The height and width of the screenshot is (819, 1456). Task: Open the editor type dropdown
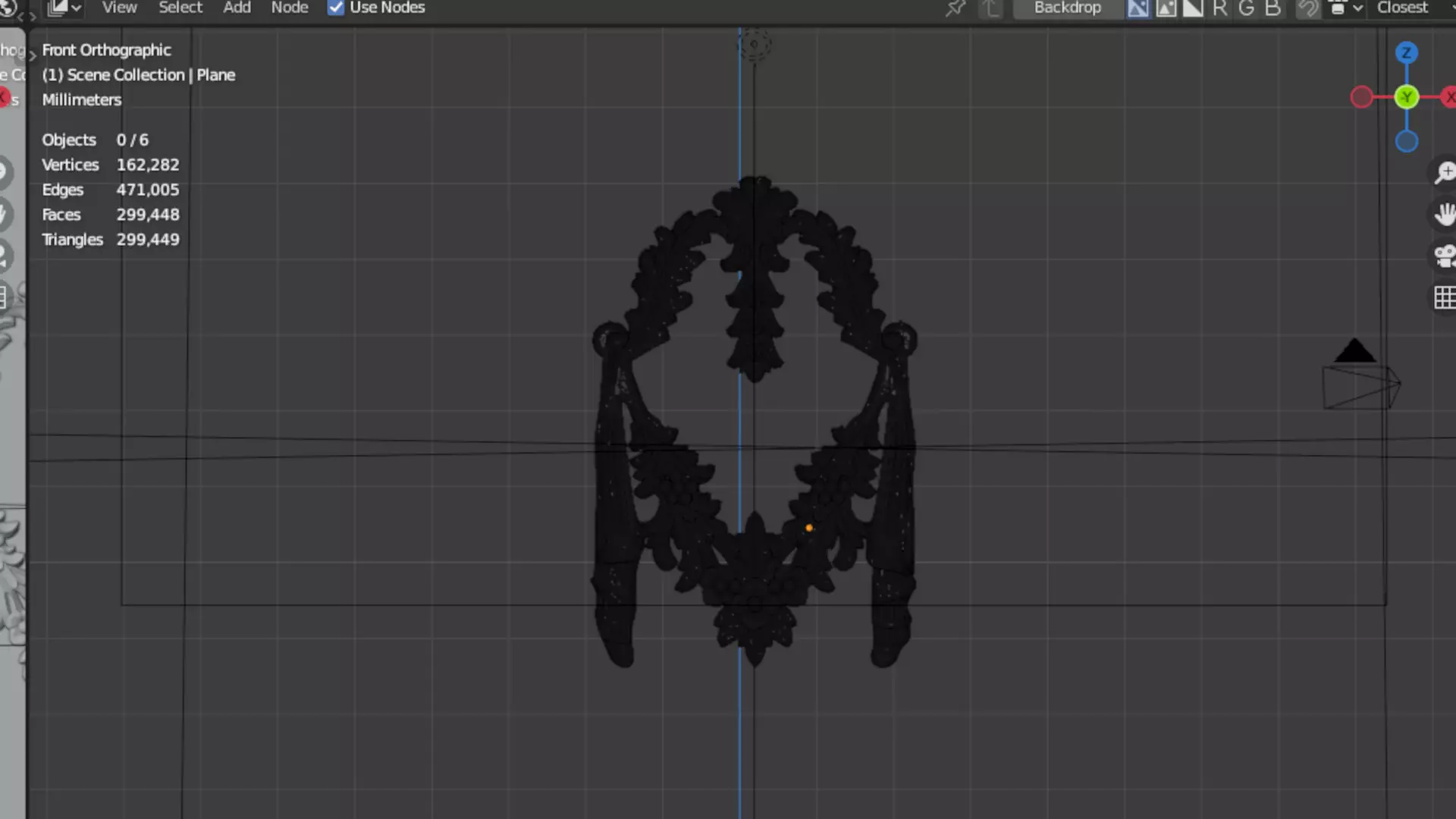point(64,8)
